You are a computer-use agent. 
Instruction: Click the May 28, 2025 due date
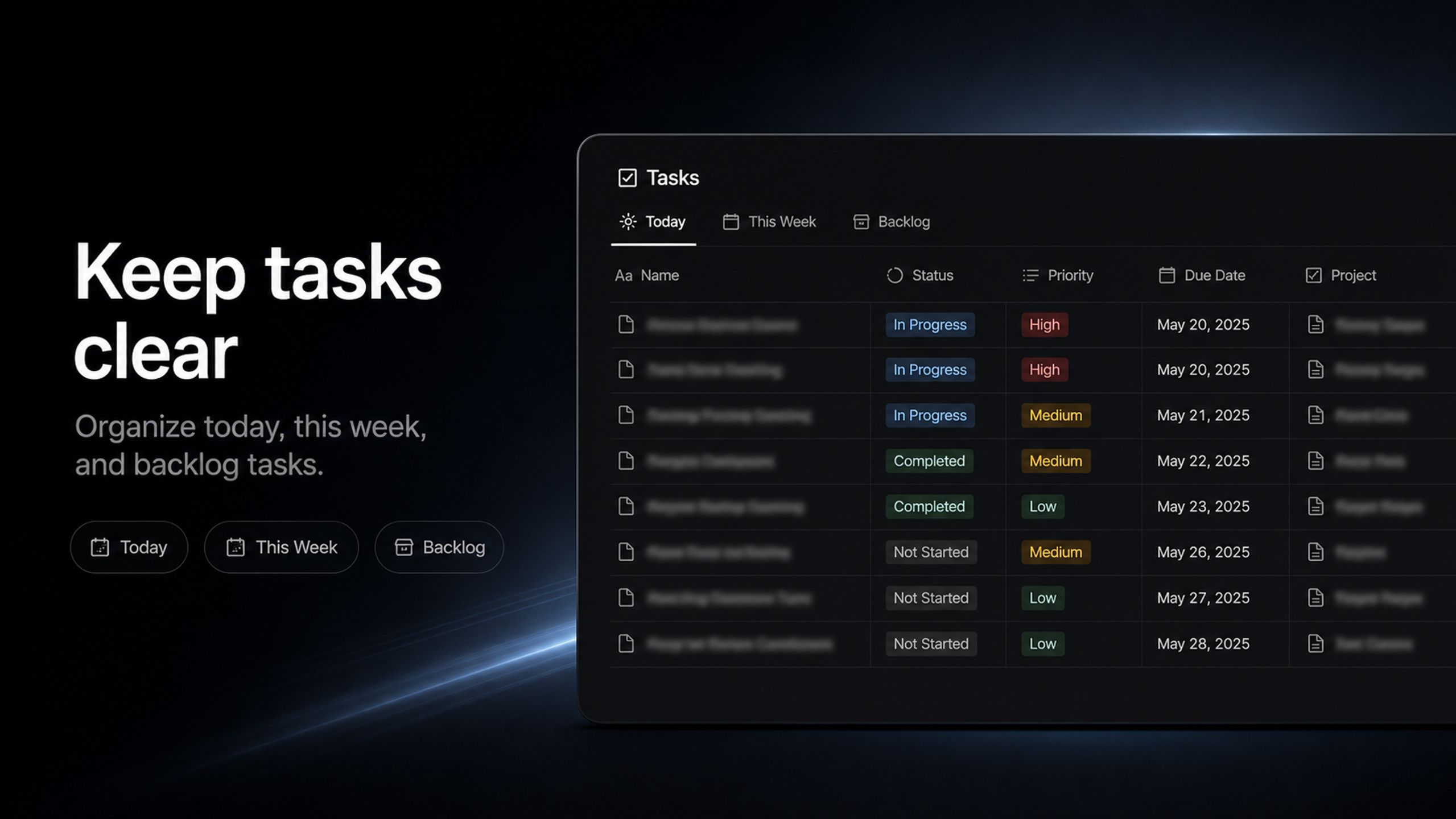(1203, 643)
